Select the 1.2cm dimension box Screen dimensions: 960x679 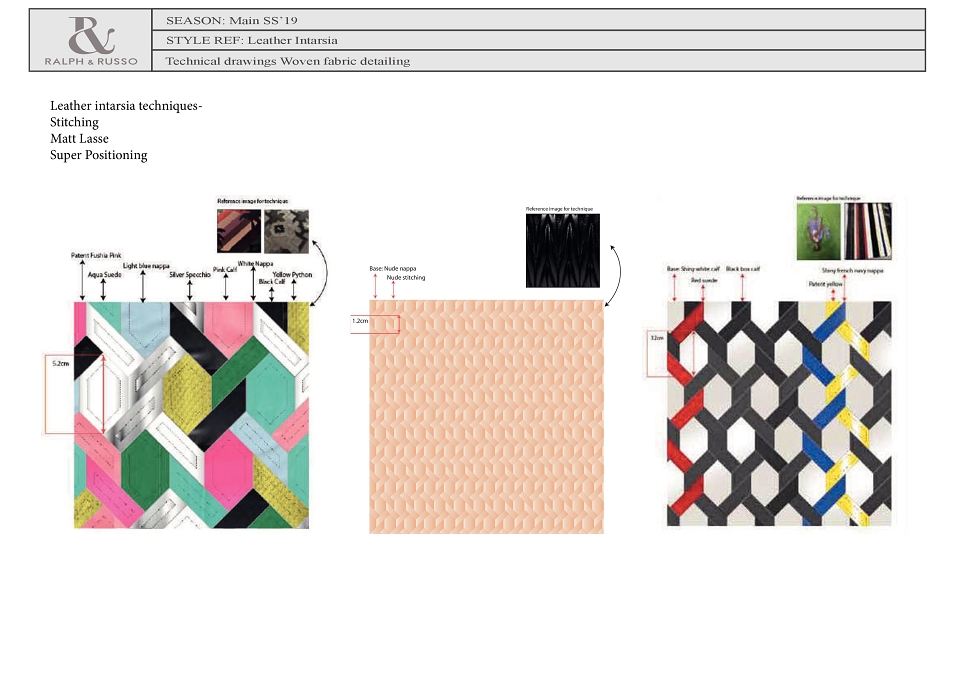pos(375,324)
